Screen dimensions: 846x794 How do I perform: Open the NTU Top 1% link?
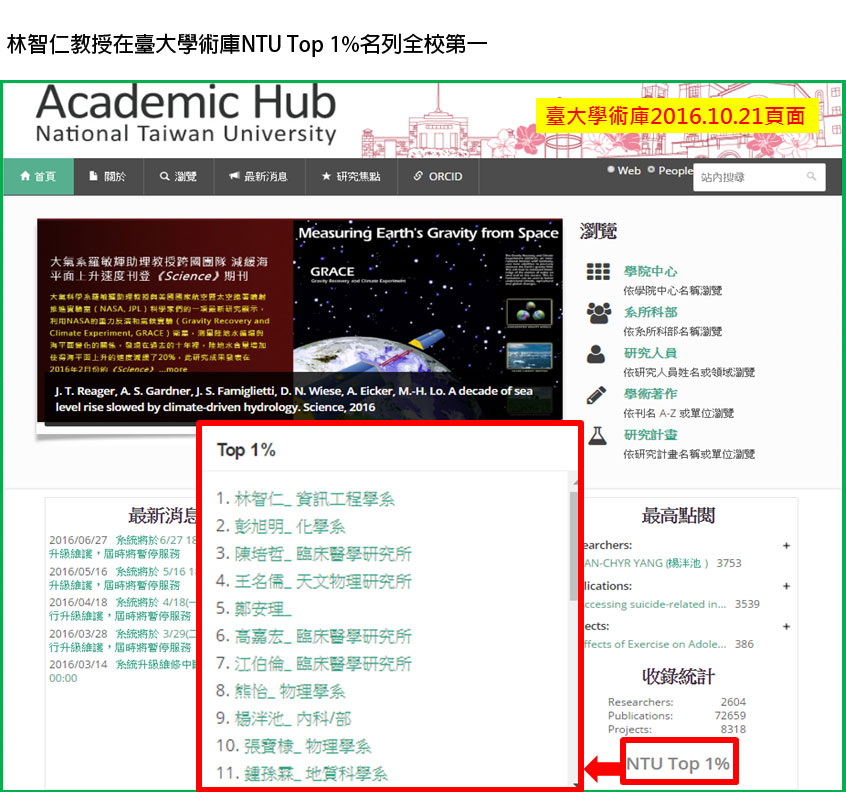pos(678,764)
